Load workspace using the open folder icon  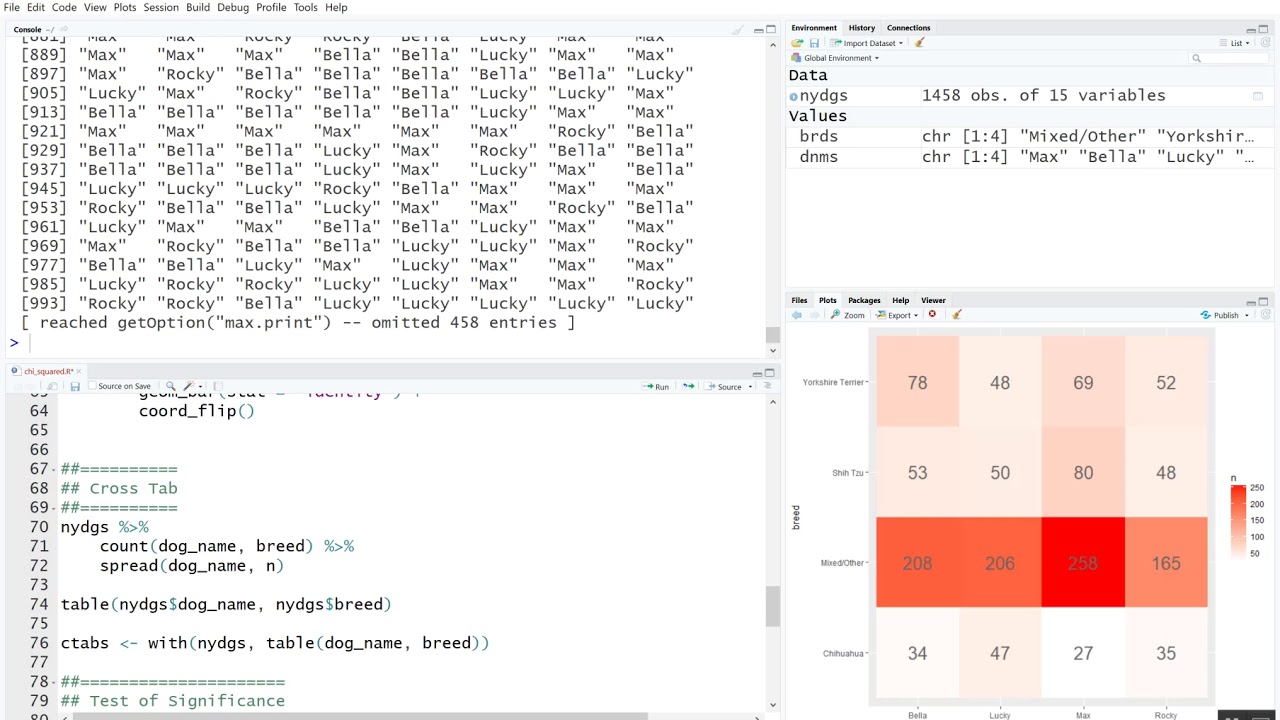tap(797, 43)
